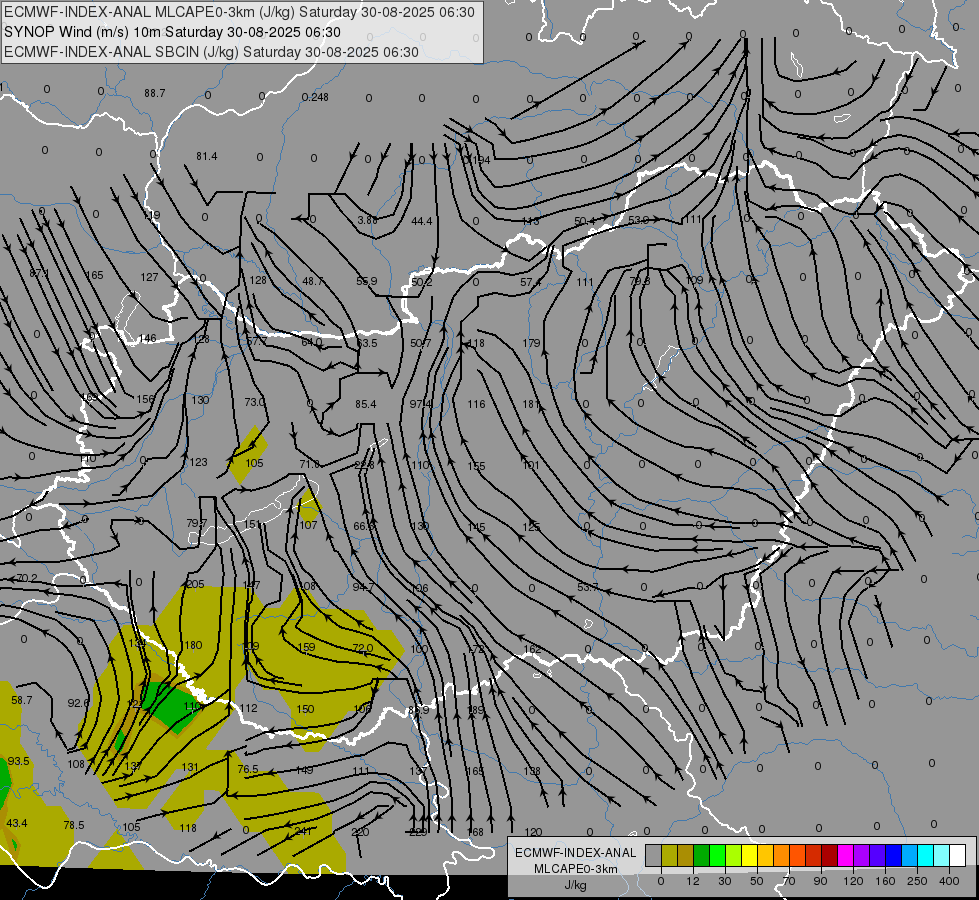Click the cyan legend swatch right of the 250 tick
The width and height of the screenshot is (979, 900).
pos(926,856)
